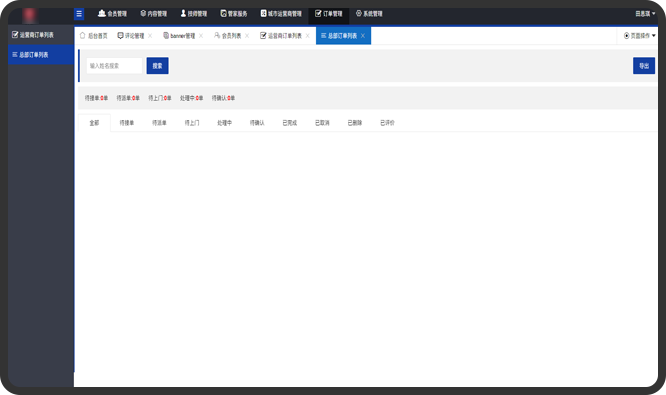Close the banner管理 tab

(201, 36)
